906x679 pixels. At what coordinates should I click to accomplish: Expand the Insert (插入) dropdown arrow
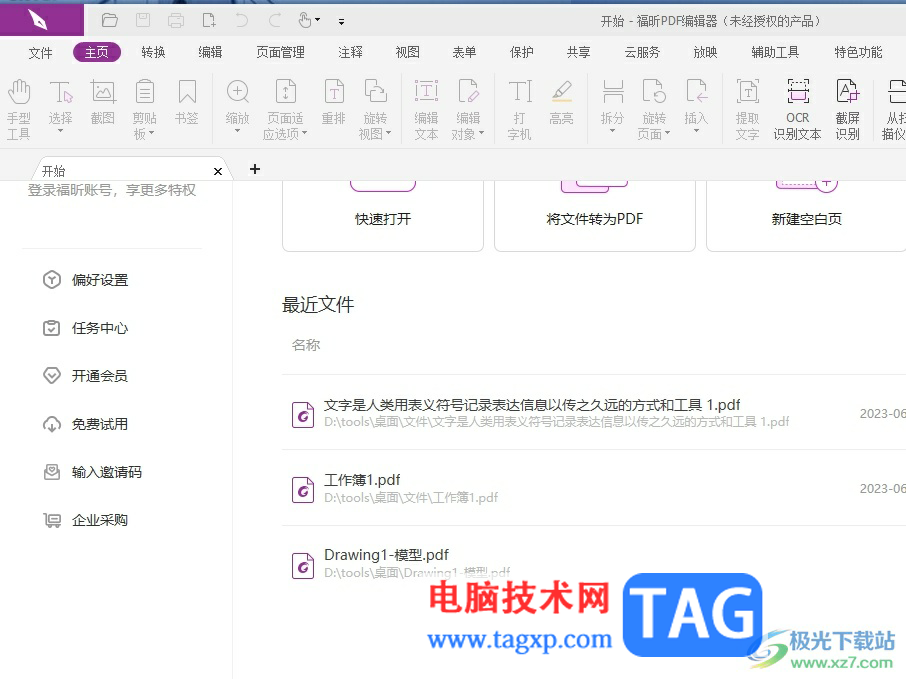[696, 132]
